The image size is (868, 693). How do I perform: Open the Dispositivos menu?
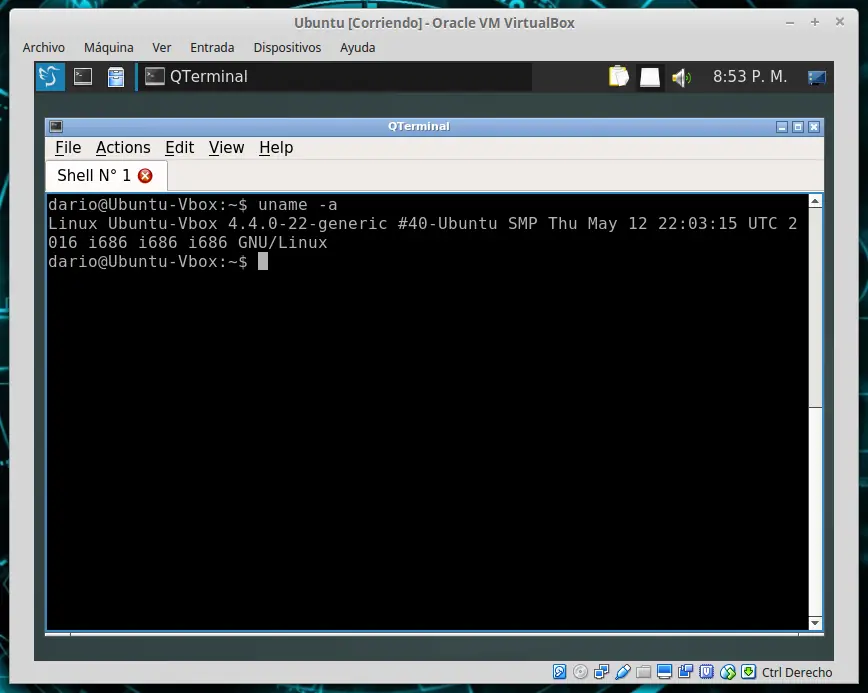[x=287, y=48]
